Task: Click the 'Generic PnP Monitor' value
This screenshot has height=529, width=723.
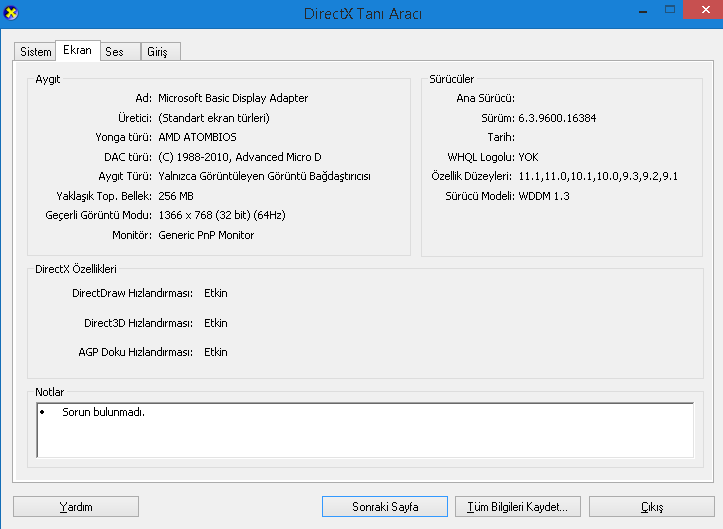Action: click(206, 235)
